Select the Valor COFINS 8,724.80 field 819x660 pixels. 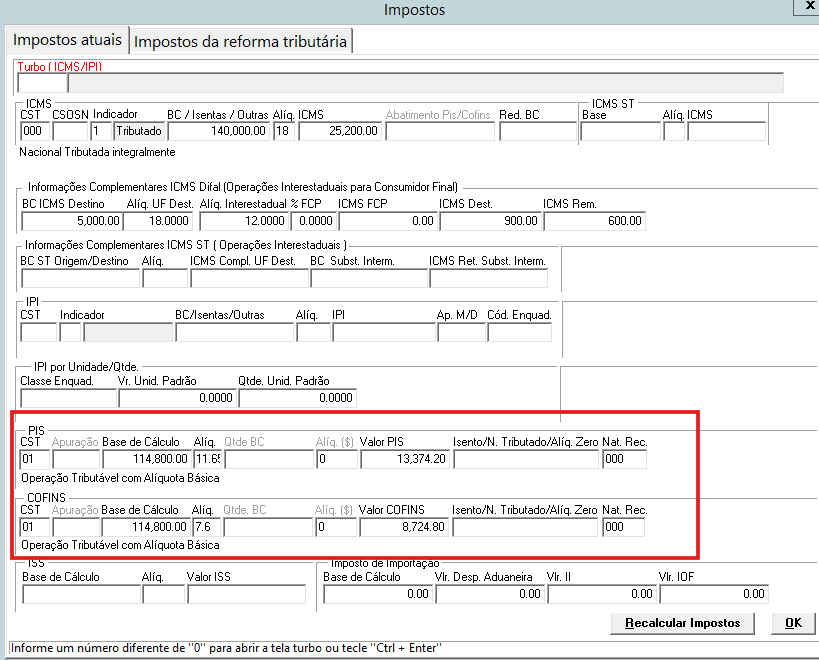tap(404, 527)
